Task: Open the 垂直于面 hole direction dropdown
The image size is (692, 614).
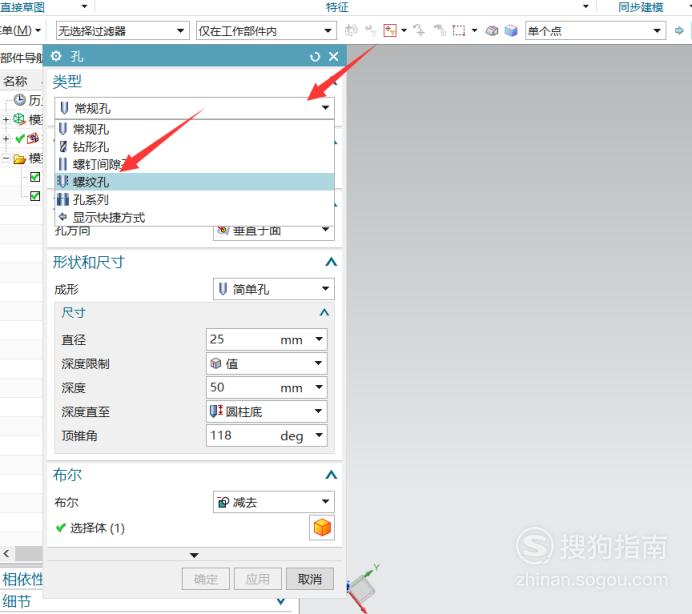Action: tap(274, 230)
